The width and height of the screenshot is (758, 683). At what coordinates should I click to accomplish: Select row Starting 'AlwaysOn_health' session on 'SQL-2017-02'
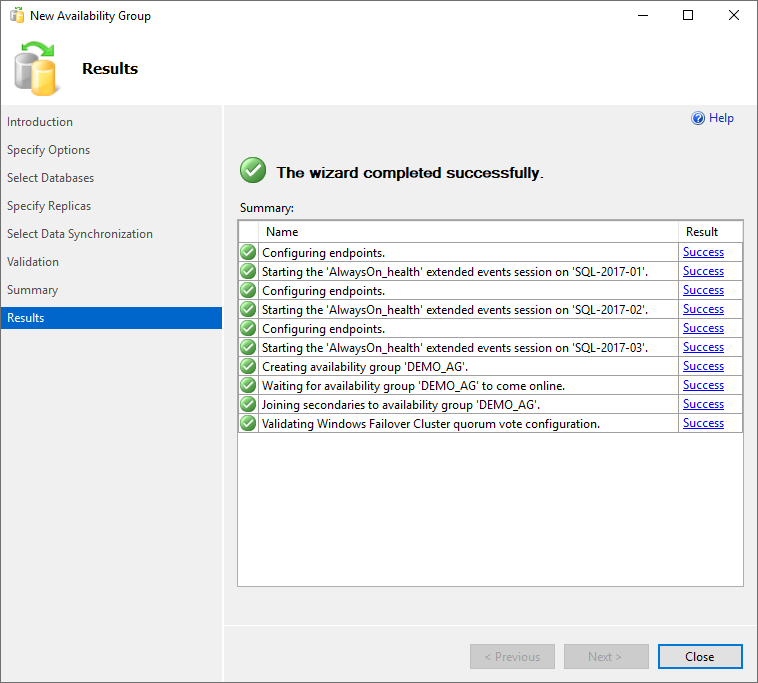click(491, 309)
